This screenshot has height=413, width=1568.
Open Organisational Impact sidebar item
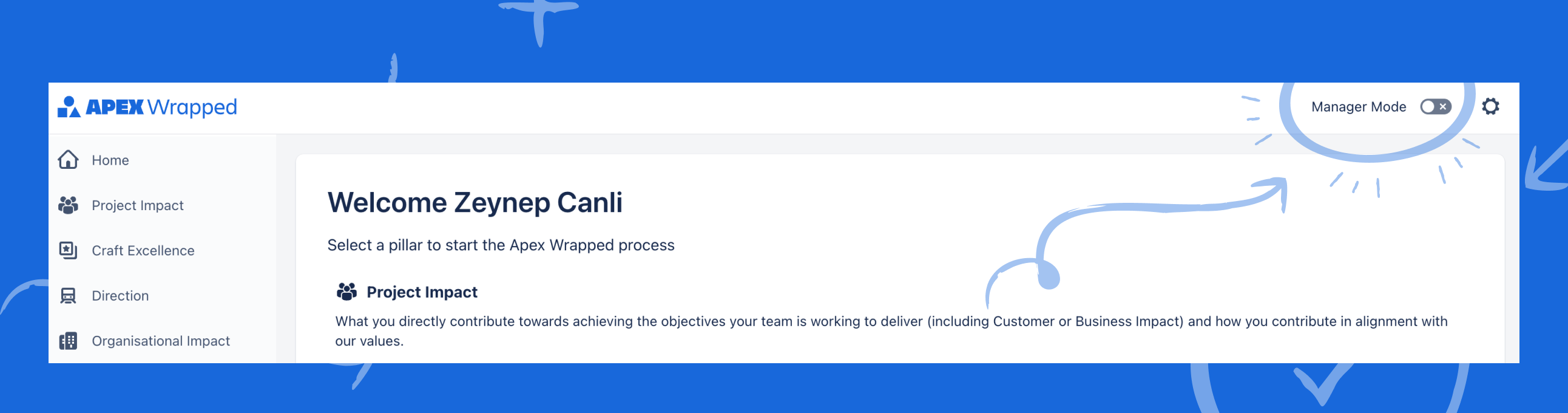161,341
